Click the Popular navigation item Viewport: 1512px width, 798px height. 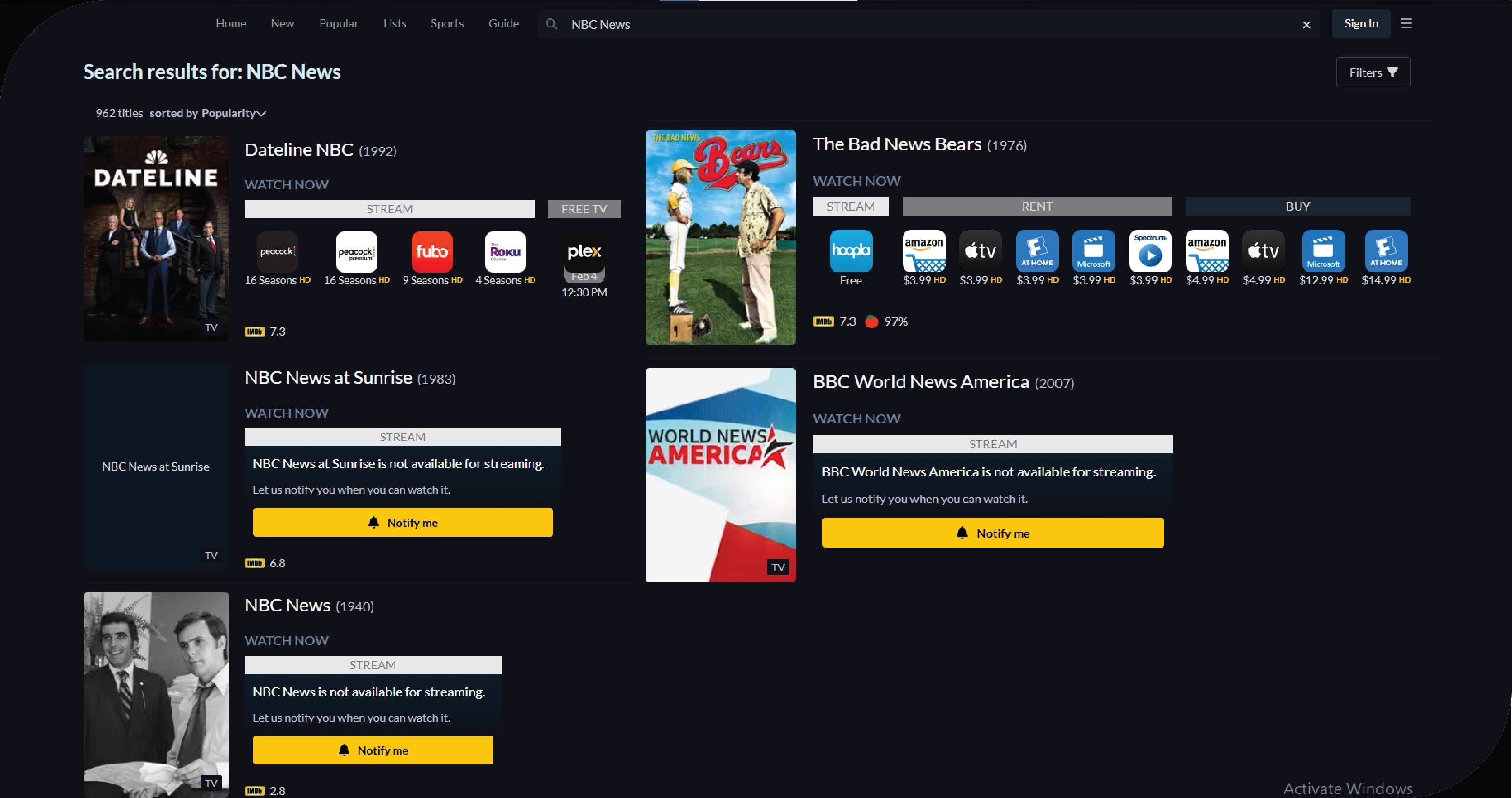pos(338,24)
